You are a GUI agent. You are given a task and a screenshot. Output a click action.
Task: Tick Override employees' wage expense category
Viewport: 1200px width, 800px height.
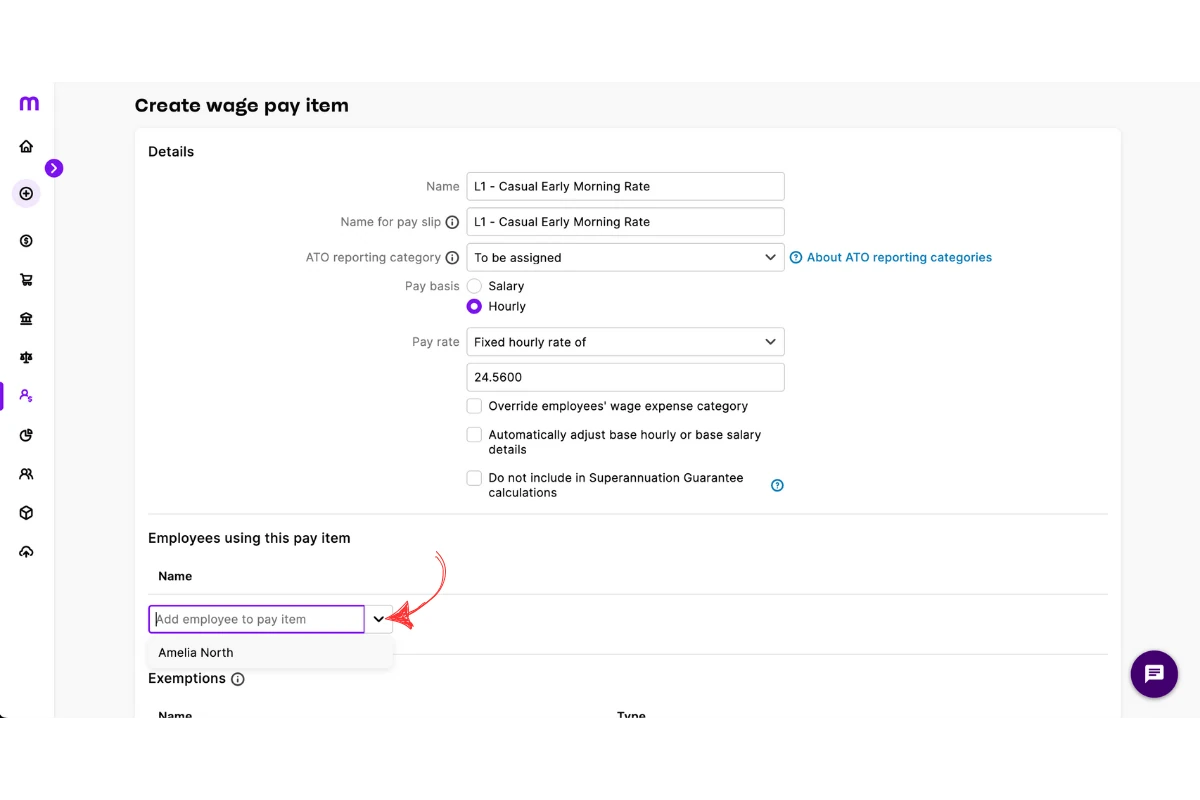pyautogui.click(x=474, y=406)
